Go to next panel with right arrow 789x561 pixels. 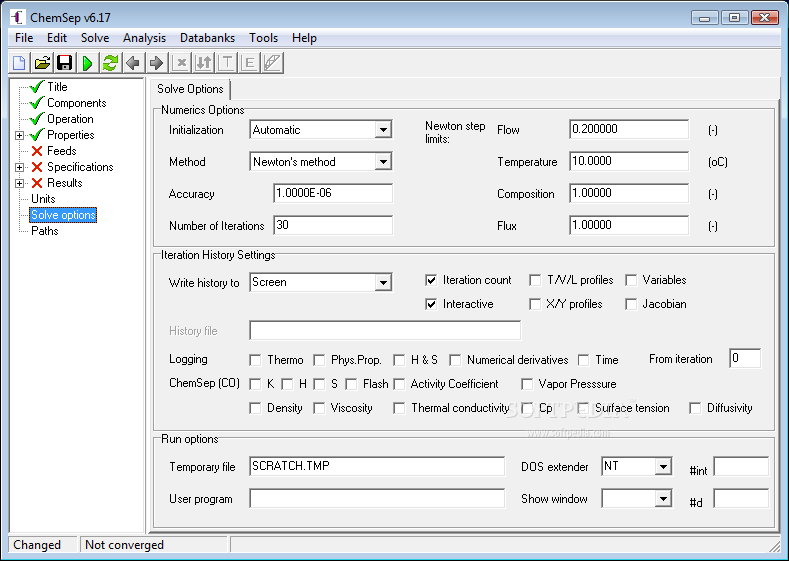[x=156, y=63]
